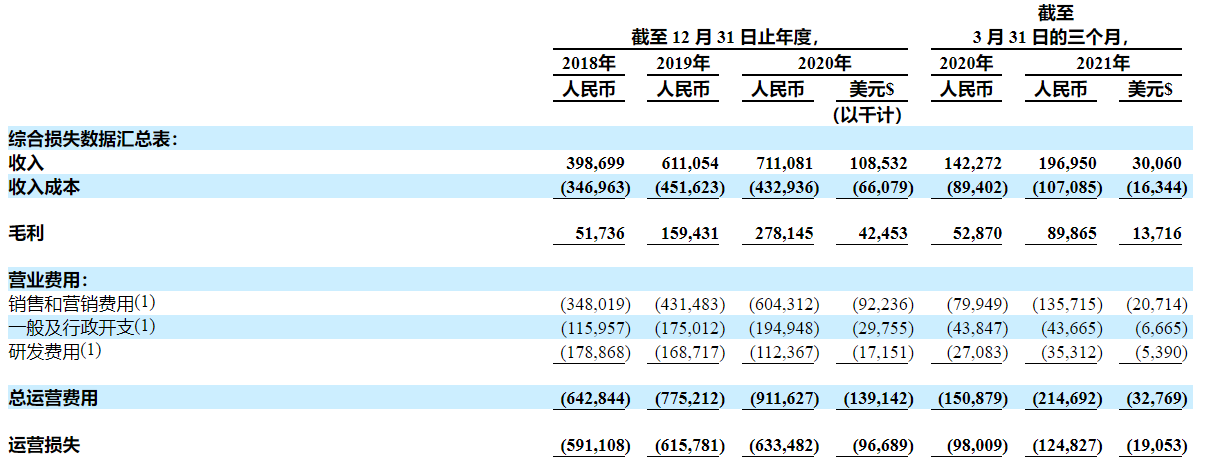Viewport: 1209px width, 464px height.
Task: Click the 收入成本 row label
Action: [x=44, y=187]
